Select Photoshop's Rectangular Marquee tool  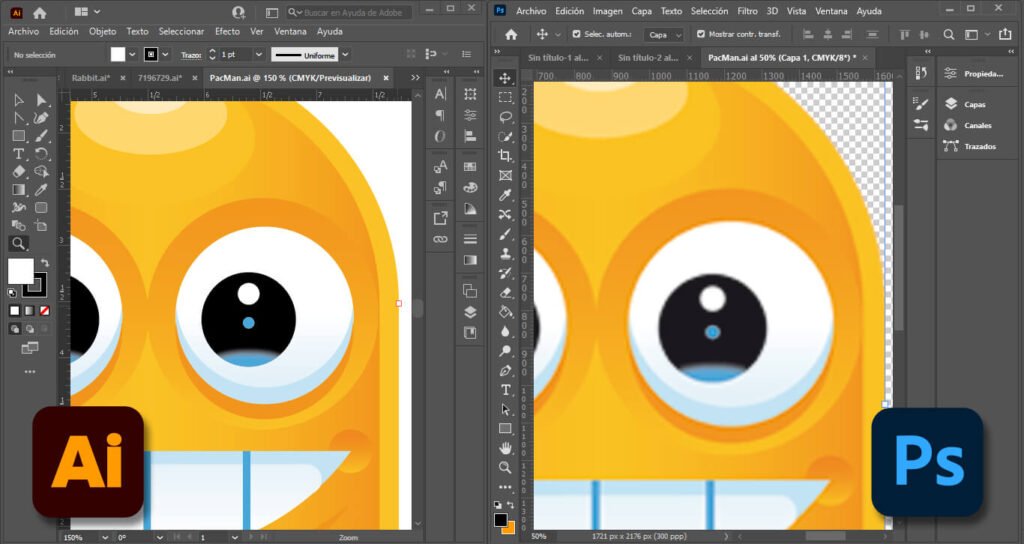[505, 97]
